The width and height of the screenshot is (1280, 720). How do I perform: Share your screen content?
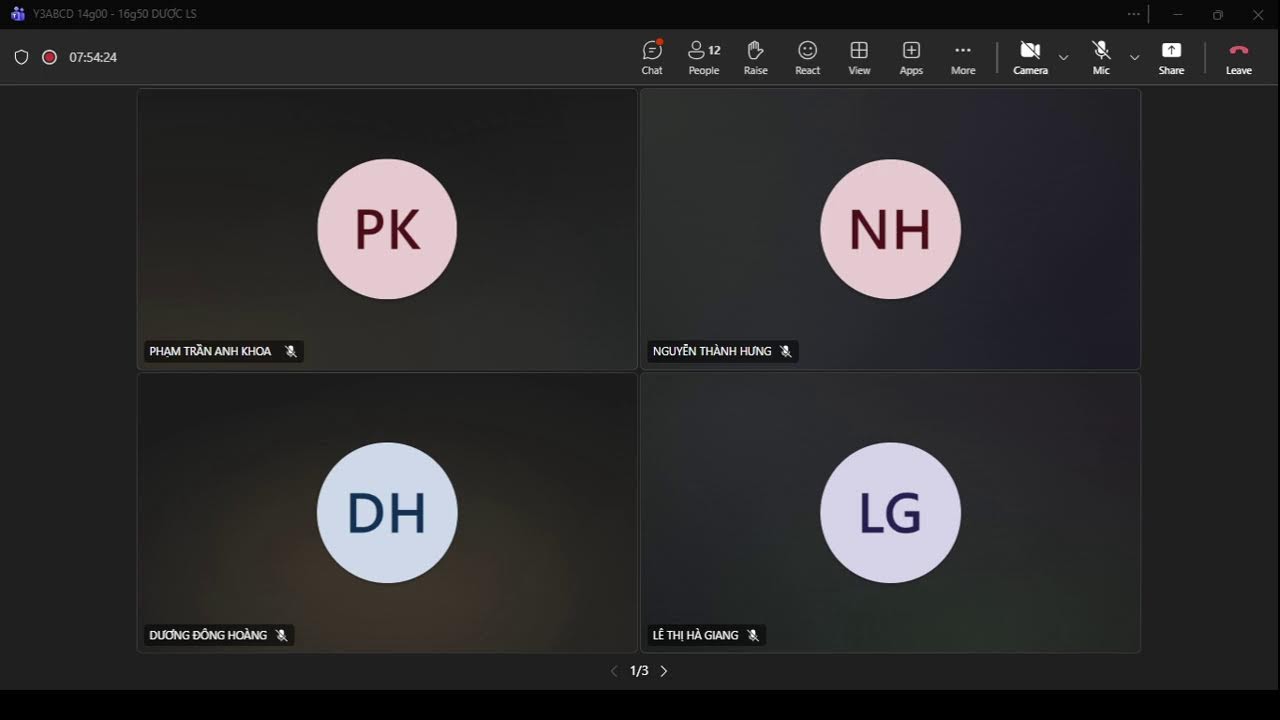pos(1171,58)
